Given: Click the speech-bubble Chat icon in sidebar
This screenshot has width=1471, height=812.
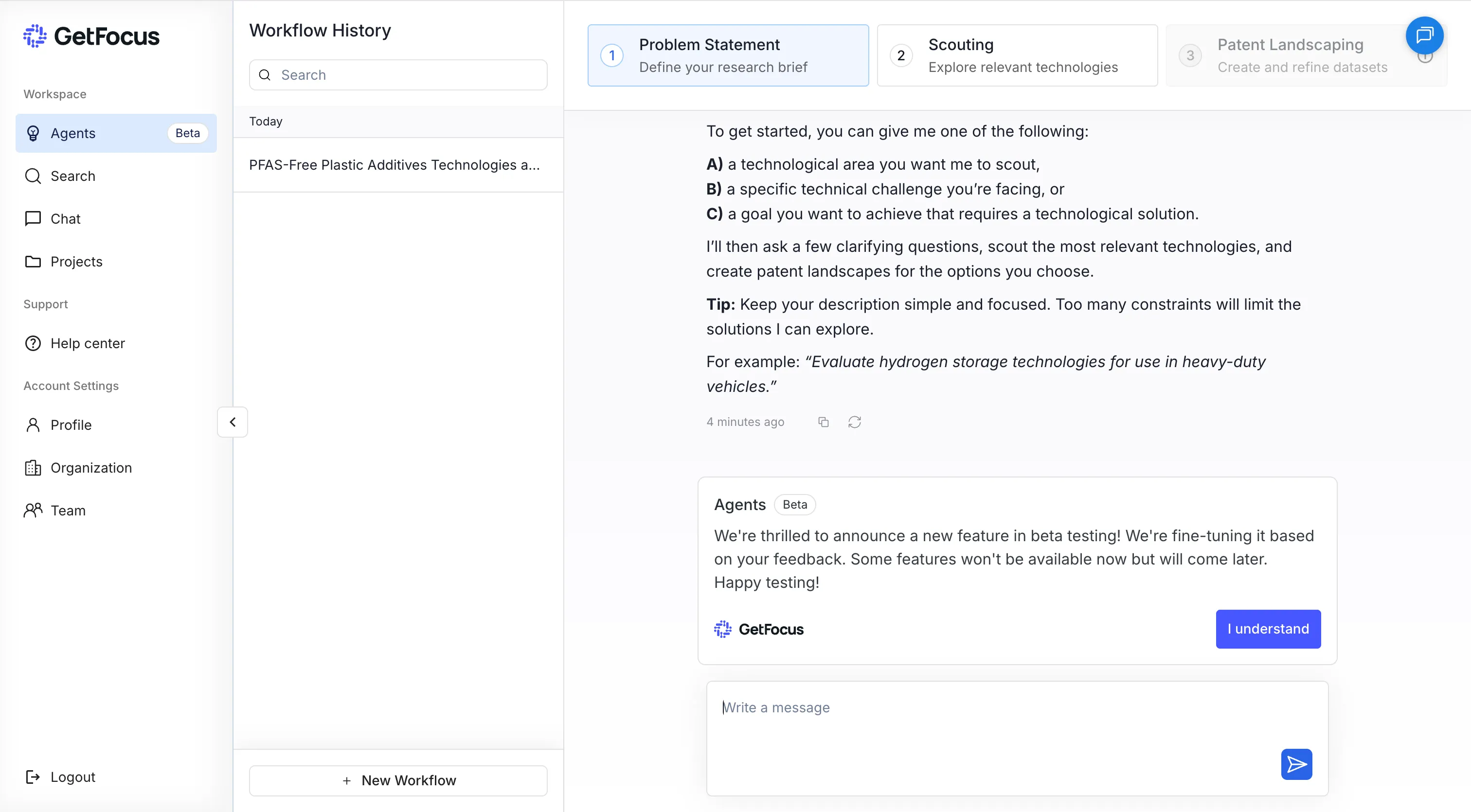Looking at the screenshot, I should [33, 218].
